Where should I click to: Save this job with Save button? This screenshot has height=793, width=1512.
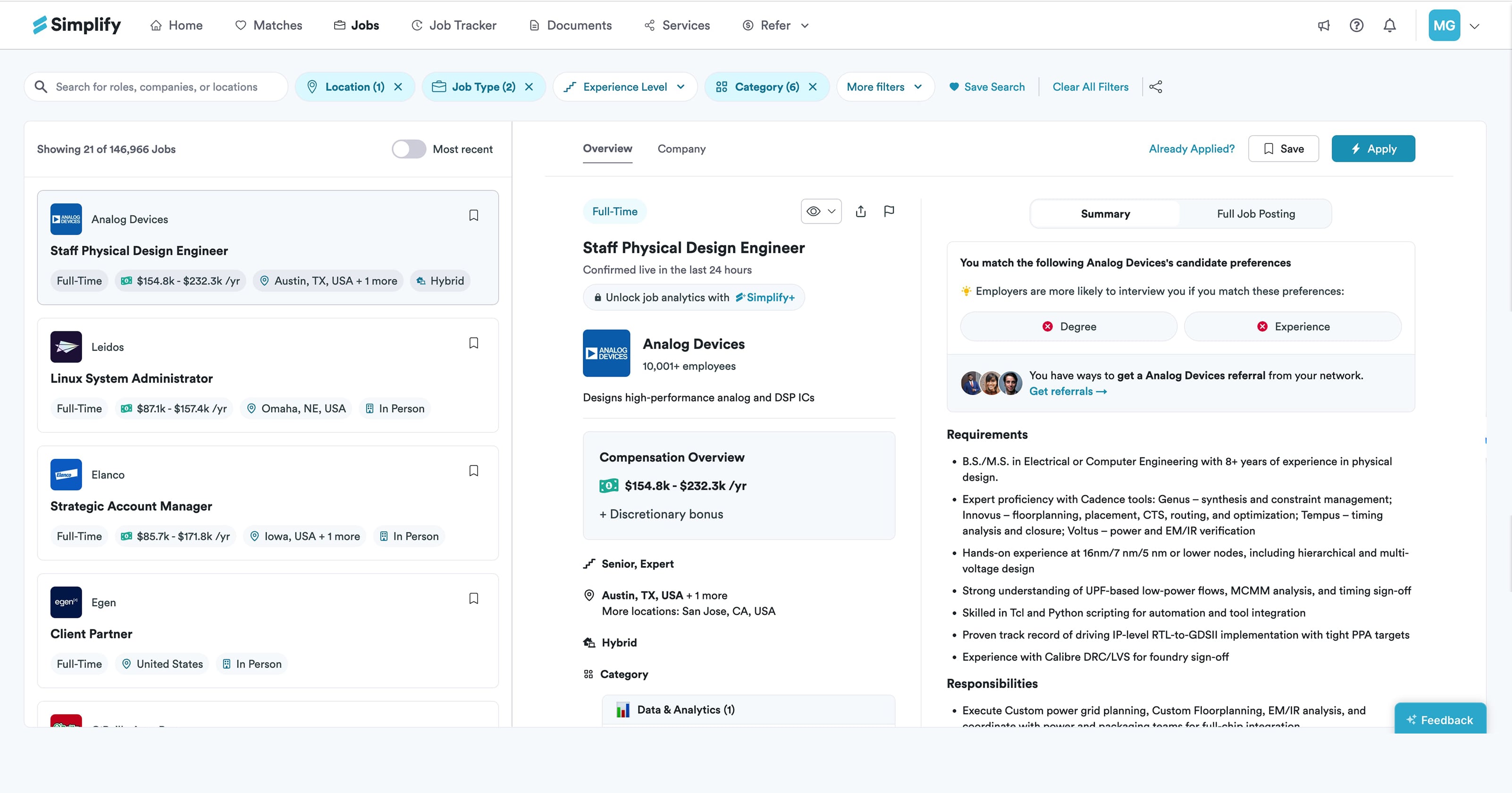(x=1283, y=149)
